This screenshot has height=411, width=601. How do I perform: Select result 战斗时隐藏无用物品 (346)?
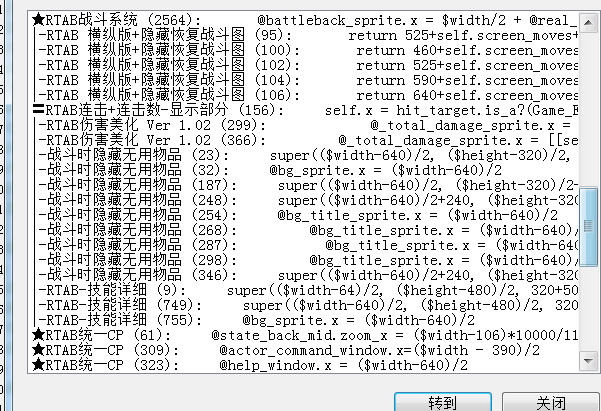click(x=304, y=275)
